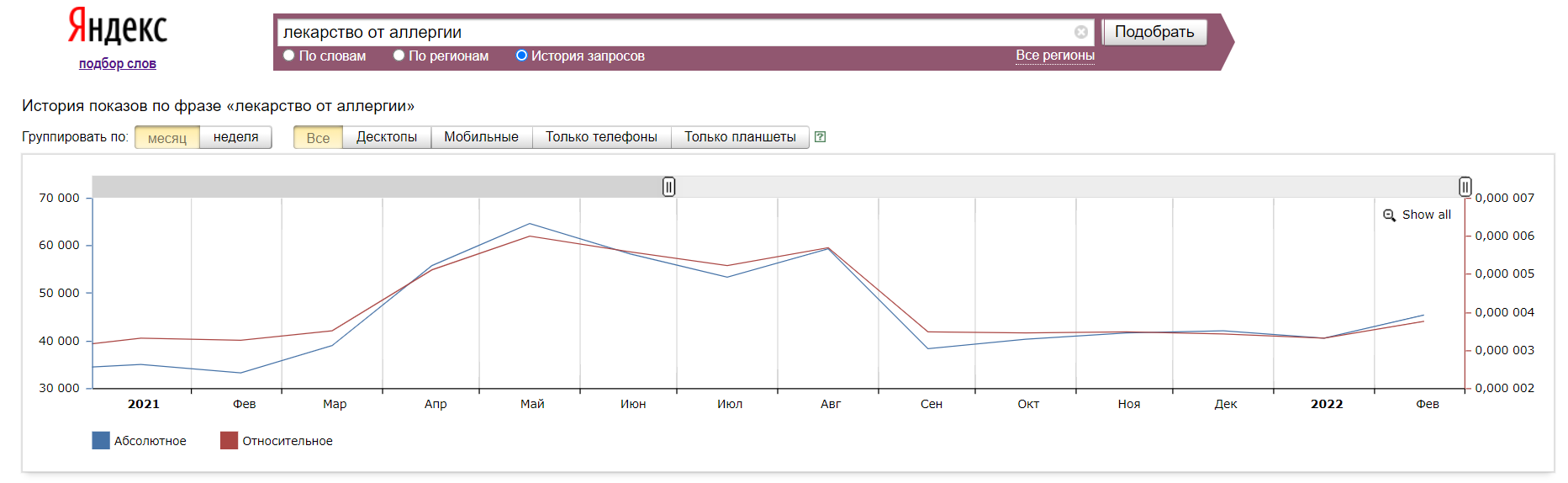The height and width of the screenshot is (483, 1568).
Task: Open the подбор слов link
Action: click(118, 64)
